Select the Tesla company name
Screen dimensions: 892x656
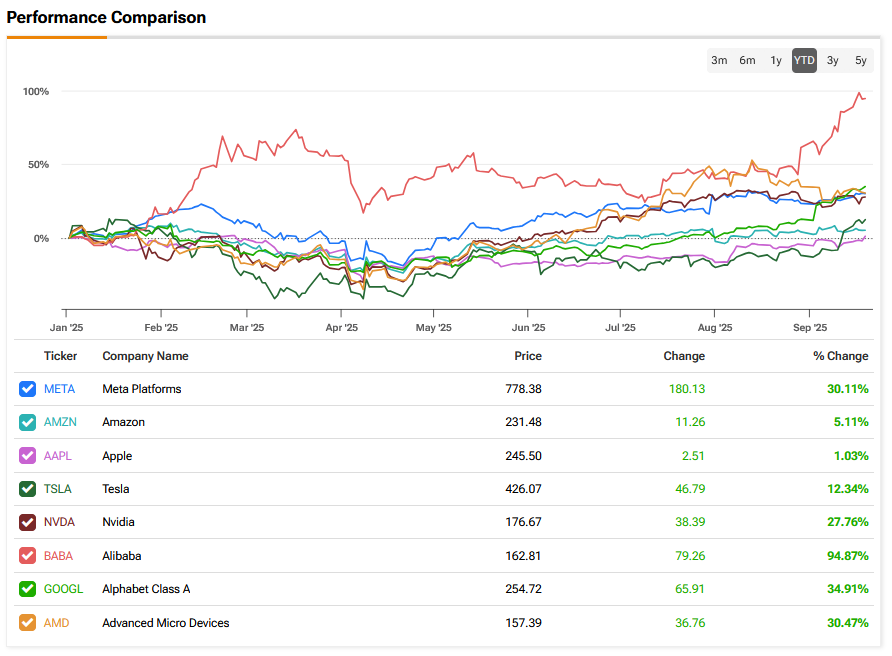[116, 489]
